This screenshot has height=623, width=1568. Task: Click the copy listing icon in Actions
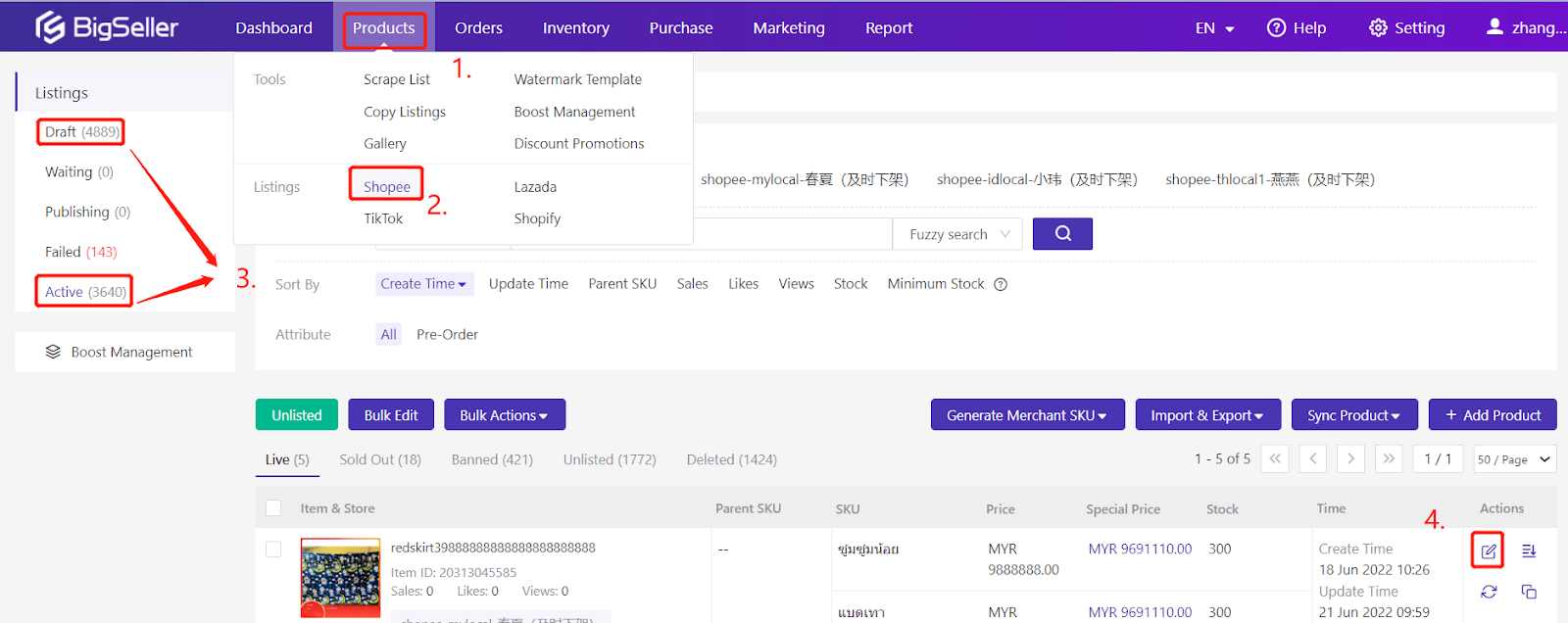click(1529, 592)
